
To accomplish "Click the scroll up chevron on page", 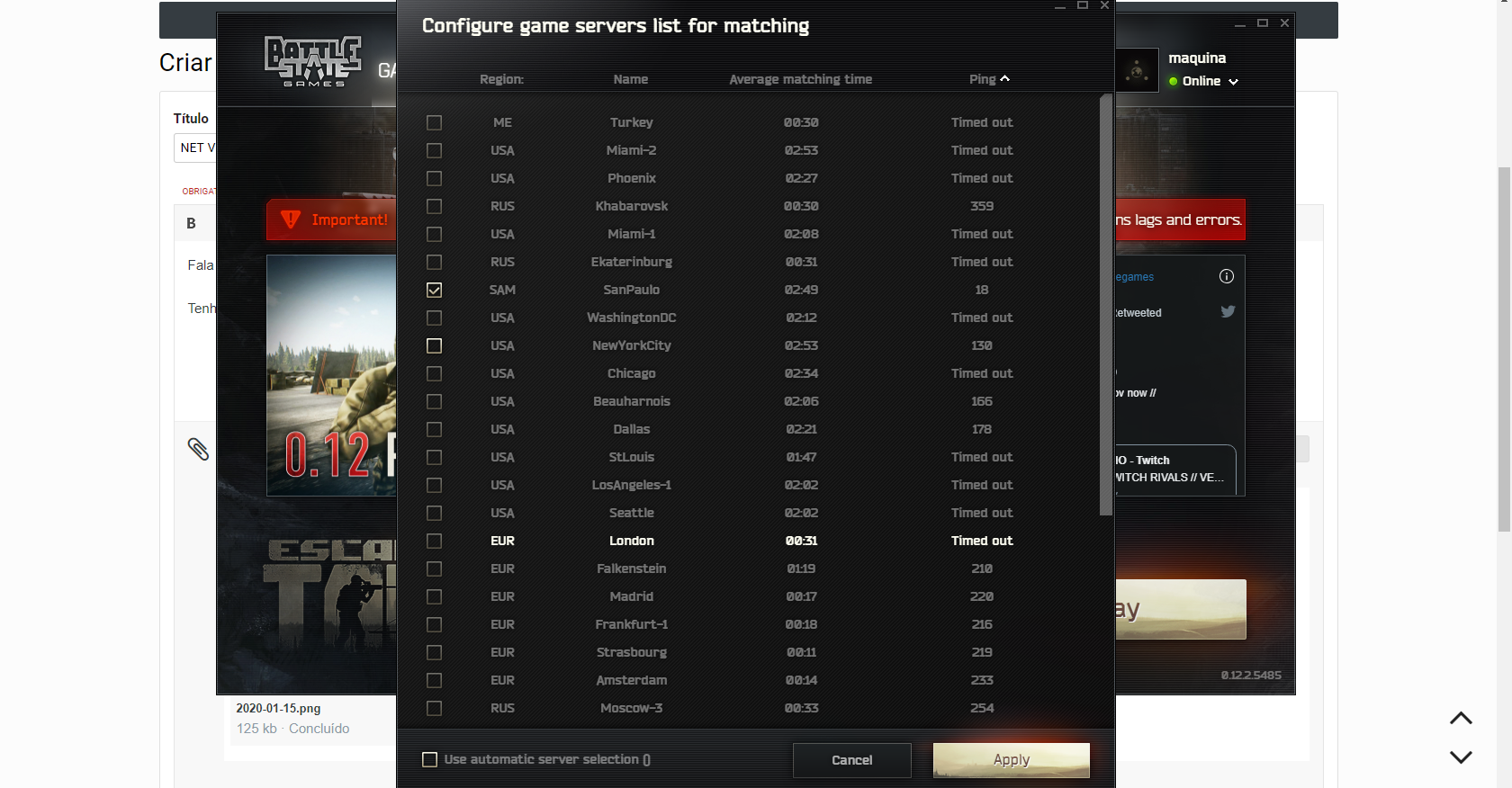I will [1461, 718].
